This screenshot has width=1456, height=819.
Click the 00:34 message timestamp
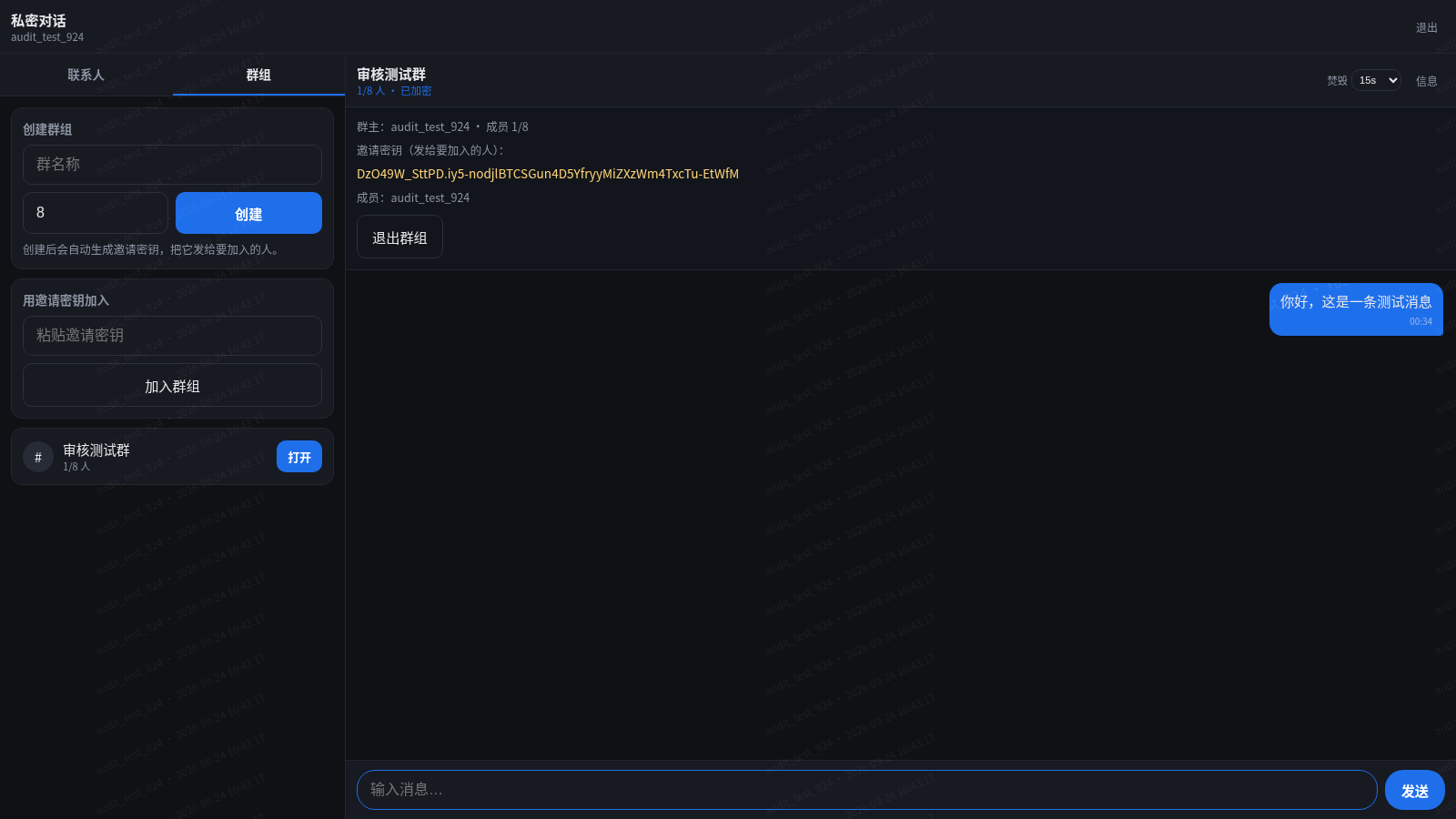pyautogui.click(x=1421, y=321)
